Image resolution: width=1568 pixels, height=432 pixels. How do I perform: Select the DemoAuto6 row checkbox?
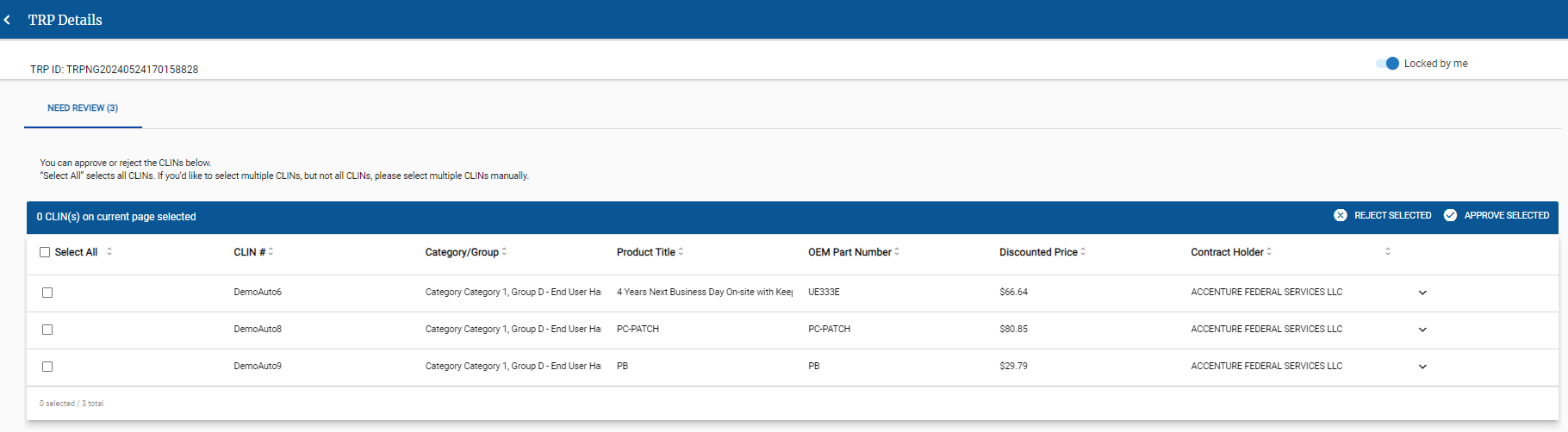pyautogui.click(x=47, y=293)
